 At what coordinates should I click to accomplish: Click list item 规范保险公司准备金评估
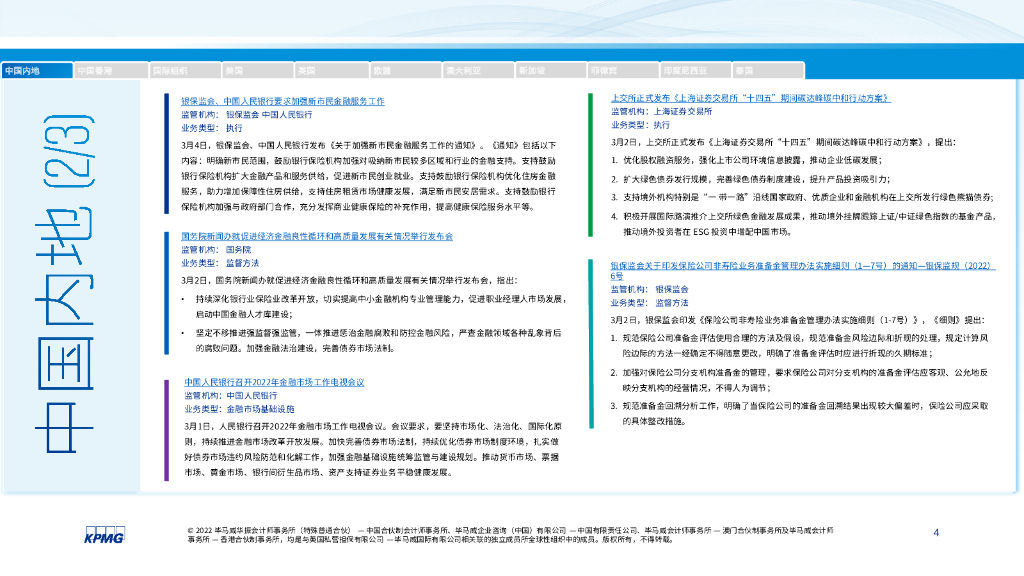[799, 345]
